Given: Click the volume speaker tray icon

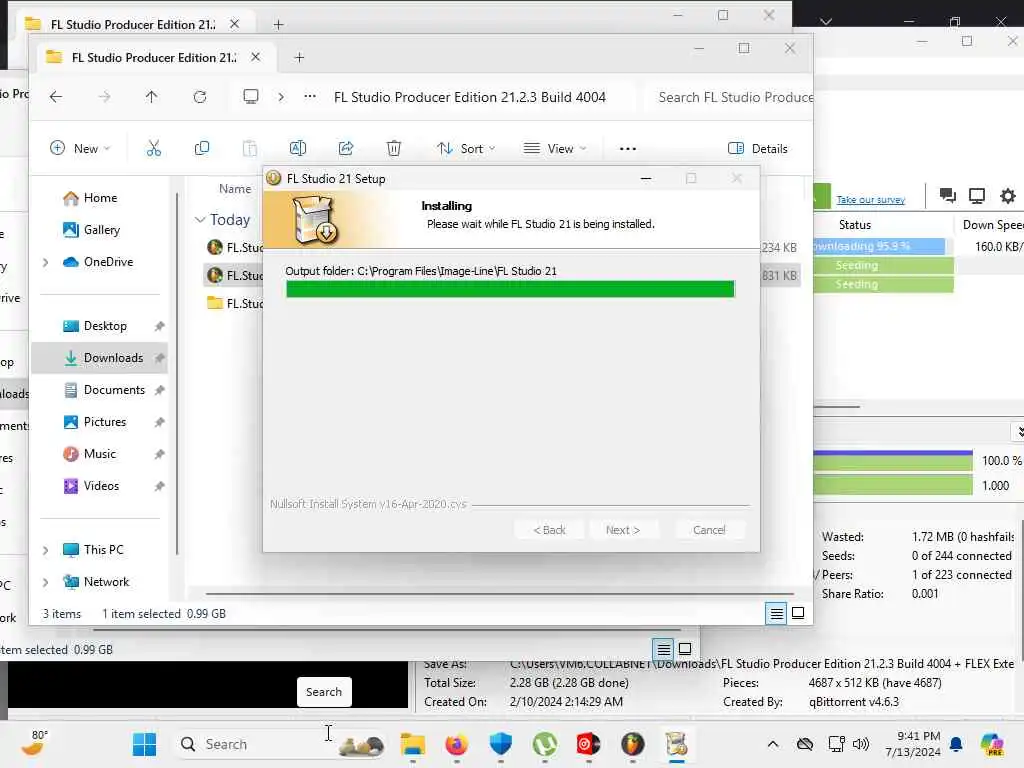Looking at the screenshot, I should (861, 744).
